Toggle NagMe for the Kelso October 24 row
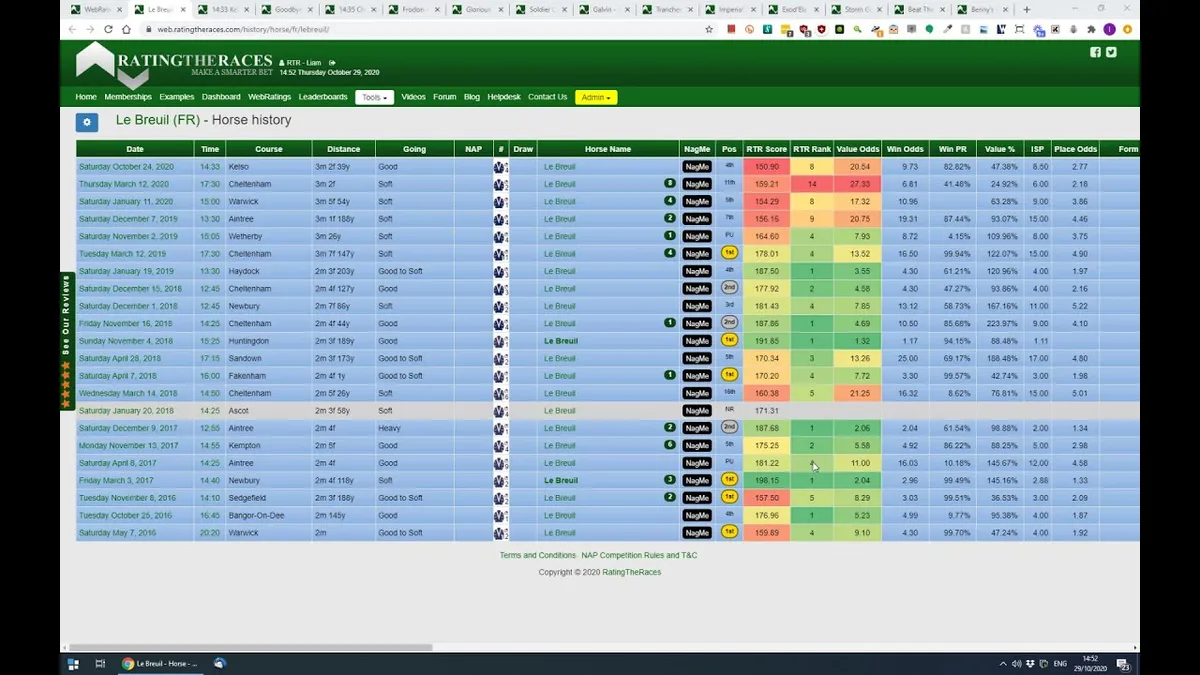Viewport: 1200px width, 675px height. point(697,167)
